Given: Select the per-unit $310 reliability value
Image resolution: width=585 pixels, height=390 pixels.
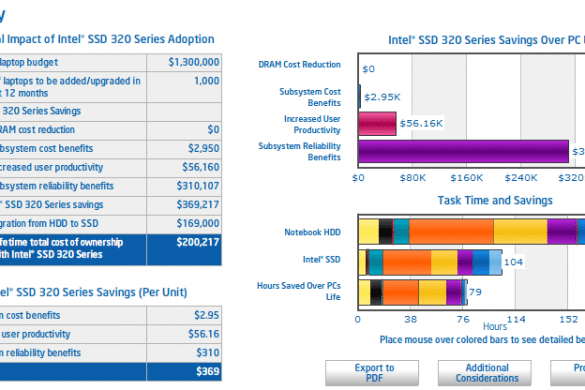Looking at the screenshot, I should click(208, 352).
